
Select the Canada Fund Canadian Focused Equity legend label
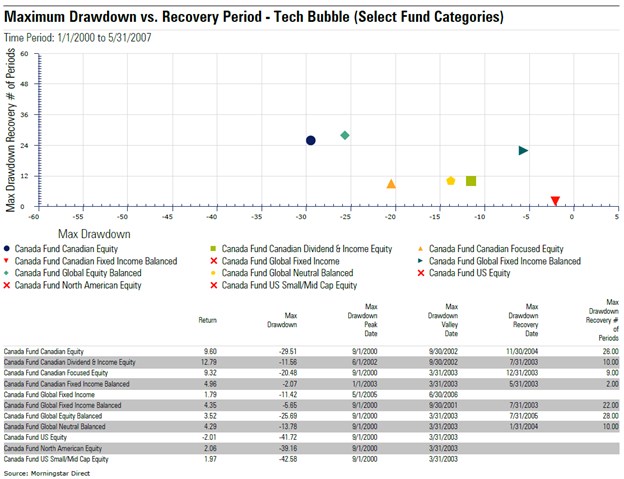point(497,249)
